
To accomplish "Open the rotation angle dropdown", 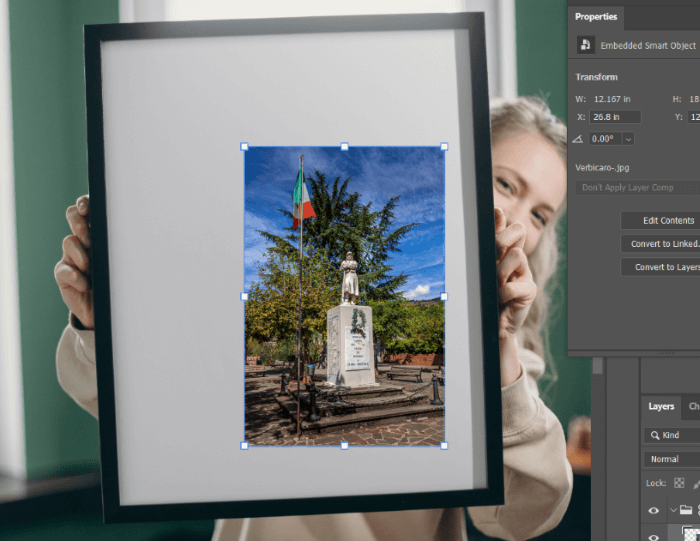I will [x=628, y=139].
